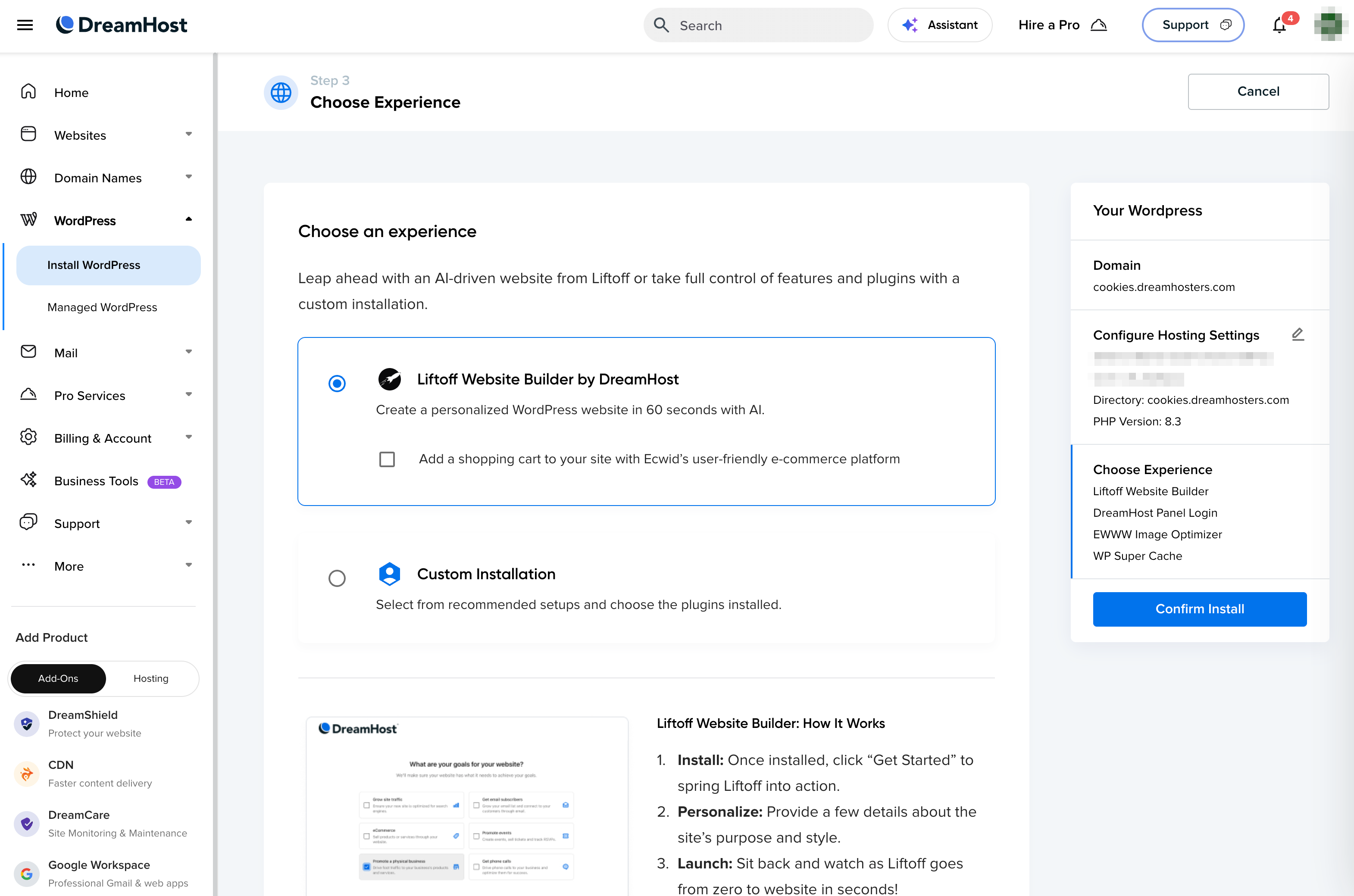The height and width of the screenshot is (896, 1354).
Task: Click the Cancel button
Action: pos(1258,91)
